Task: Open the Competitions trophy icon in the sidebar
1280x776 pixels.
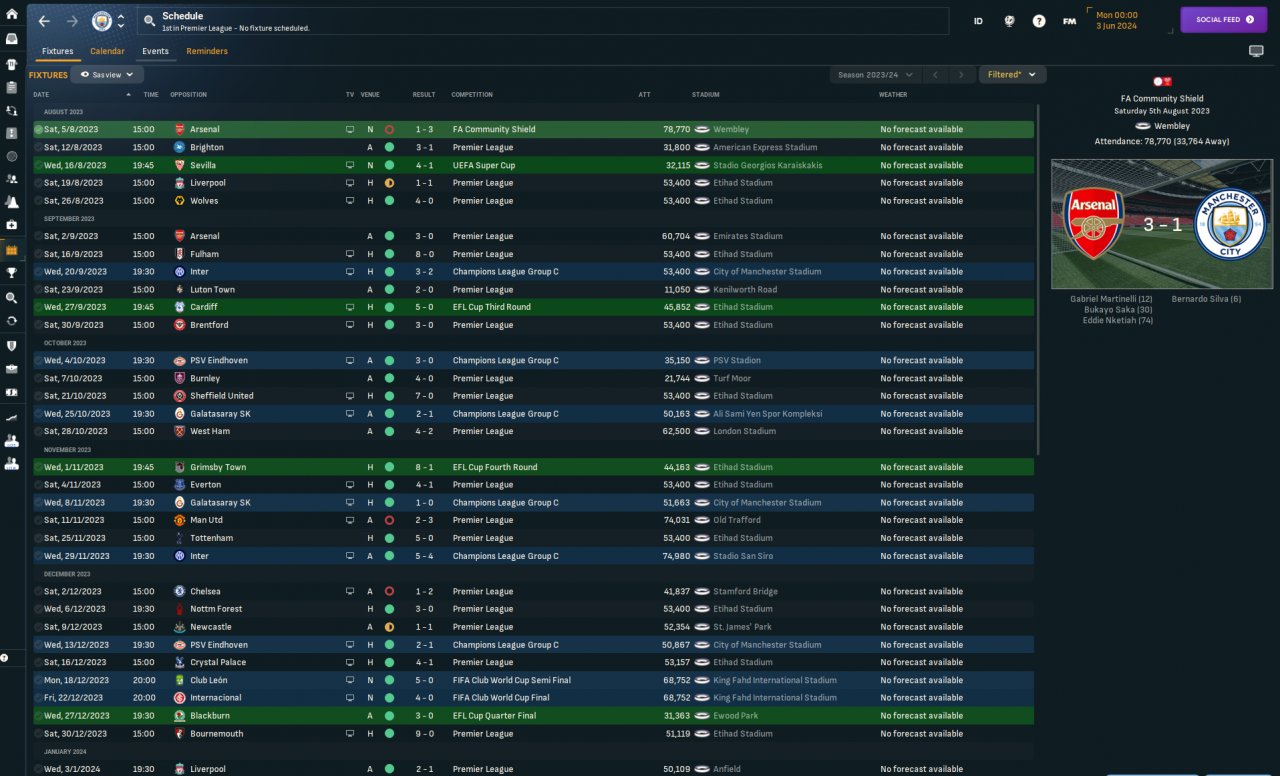Action: pos(12,272)
